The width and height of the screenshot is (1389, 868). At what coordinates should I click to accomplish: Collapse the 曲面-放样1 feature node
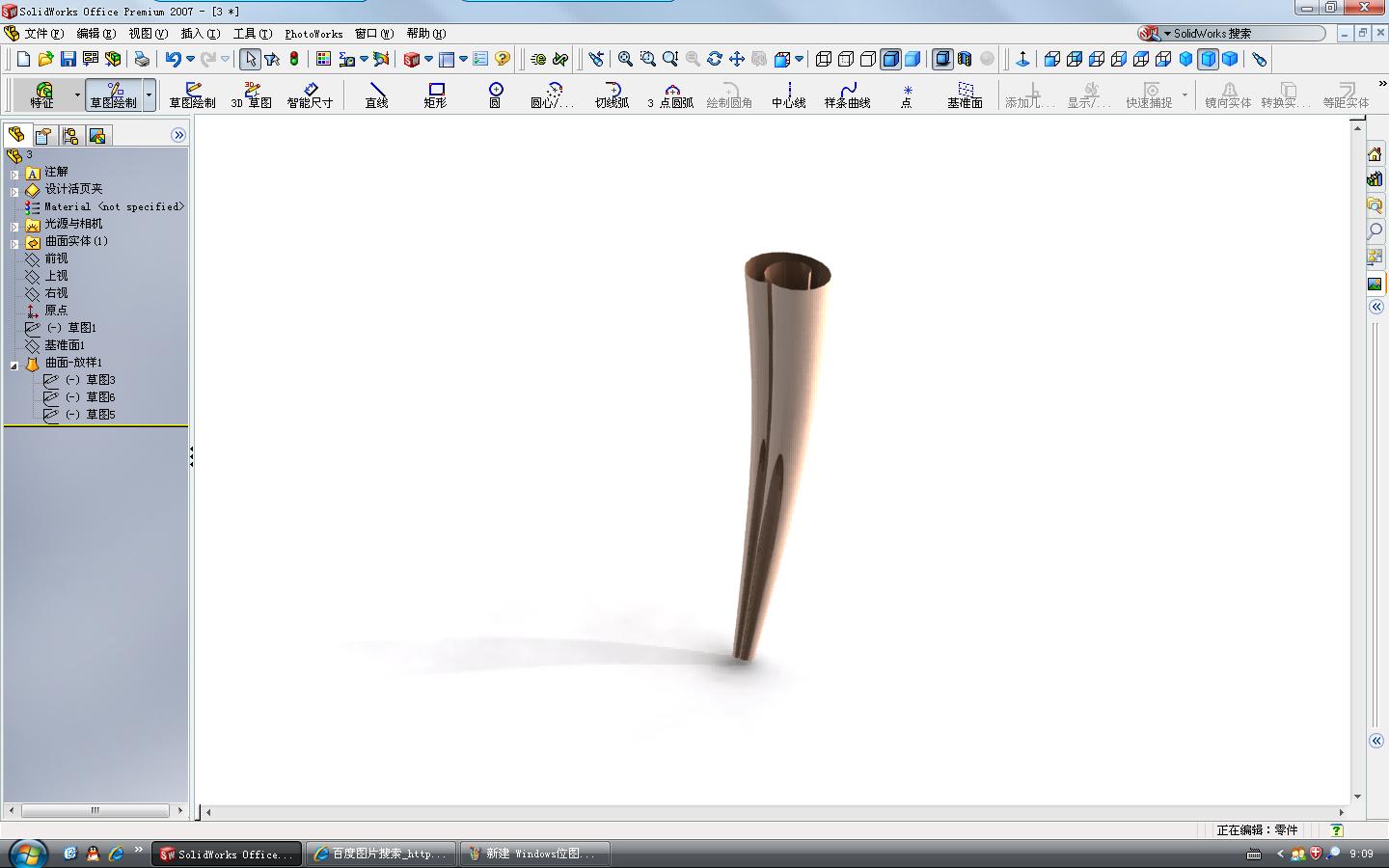14,366
